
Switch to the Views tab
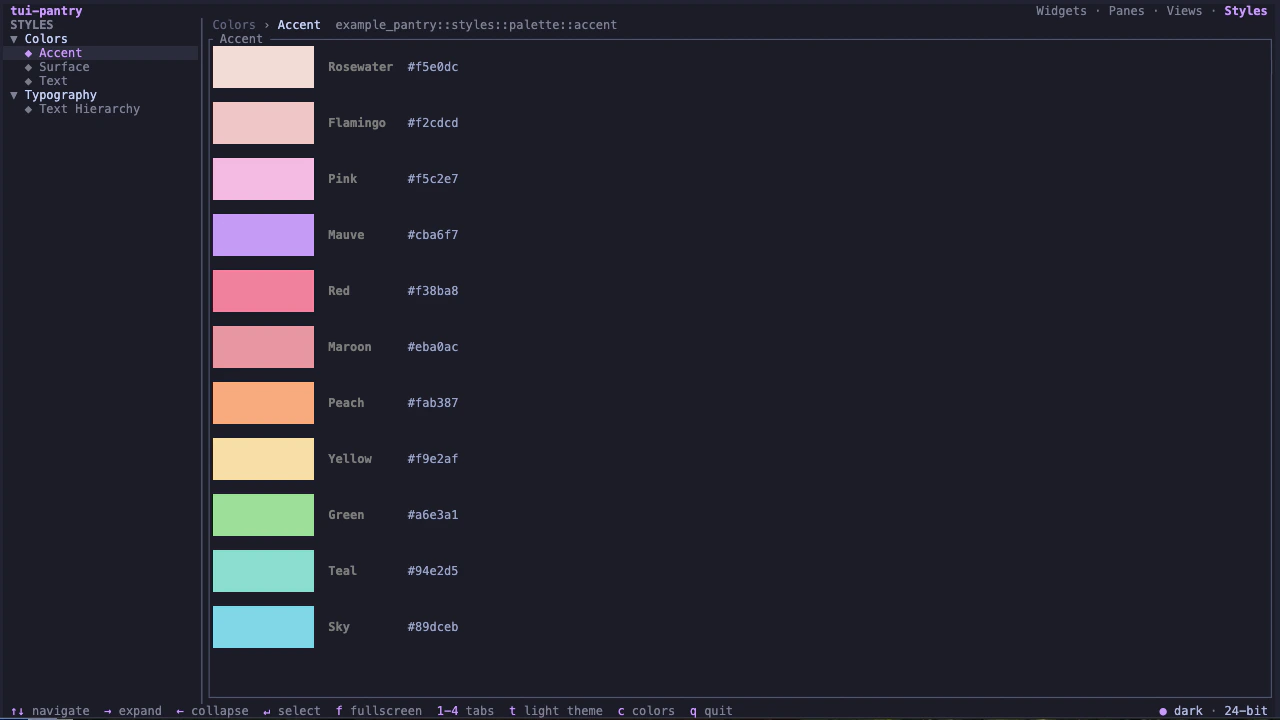(1184, 11)
